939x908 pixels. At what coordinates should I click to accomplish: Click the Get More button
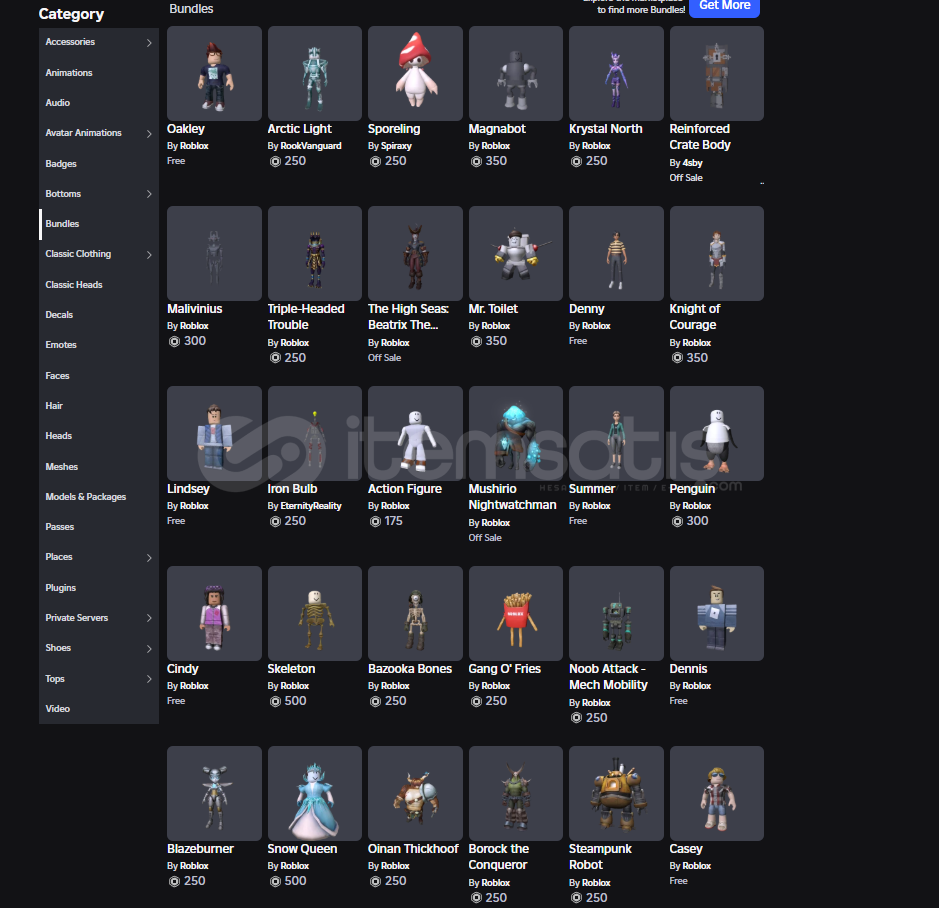[725, 6]
